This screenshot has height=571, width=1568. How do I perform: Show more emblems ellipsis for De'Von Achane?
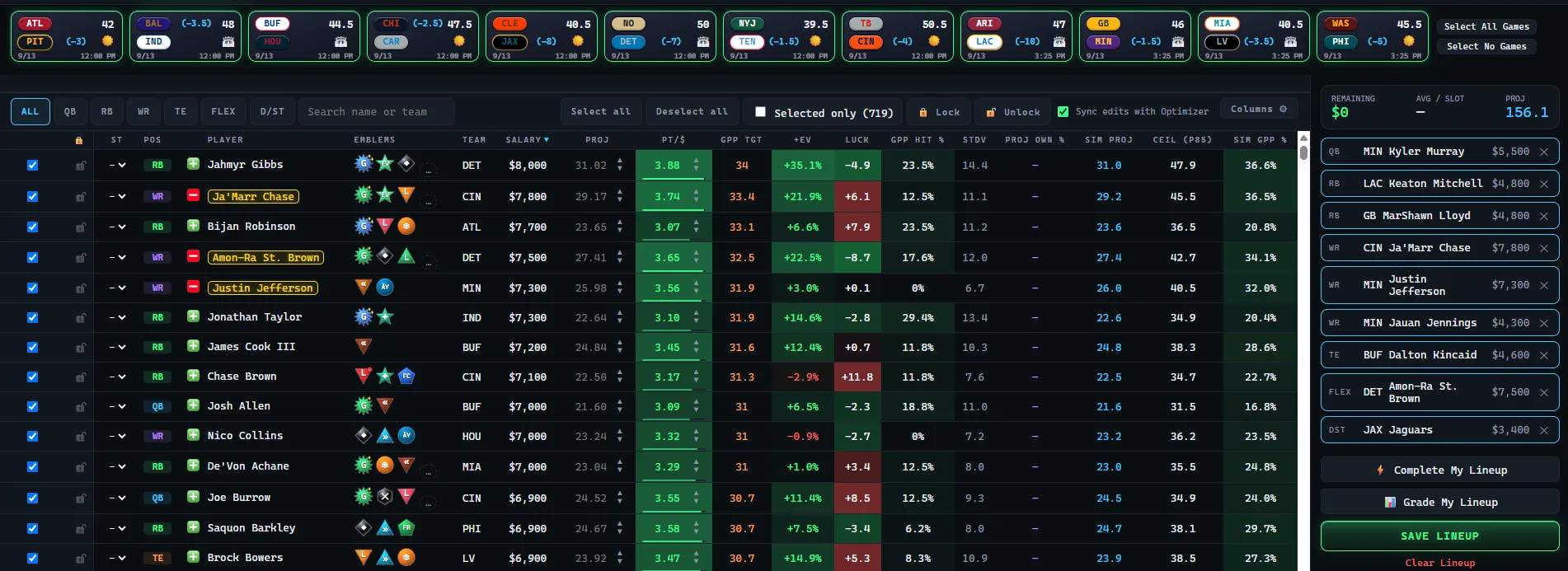click(428, 471)
